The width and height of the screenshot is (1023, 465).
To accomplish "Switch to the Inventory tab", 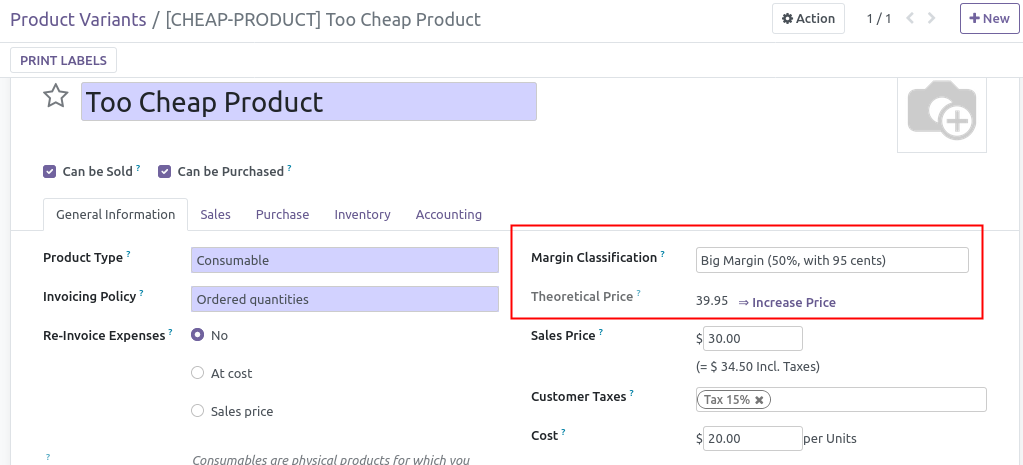I will (362, 215).
